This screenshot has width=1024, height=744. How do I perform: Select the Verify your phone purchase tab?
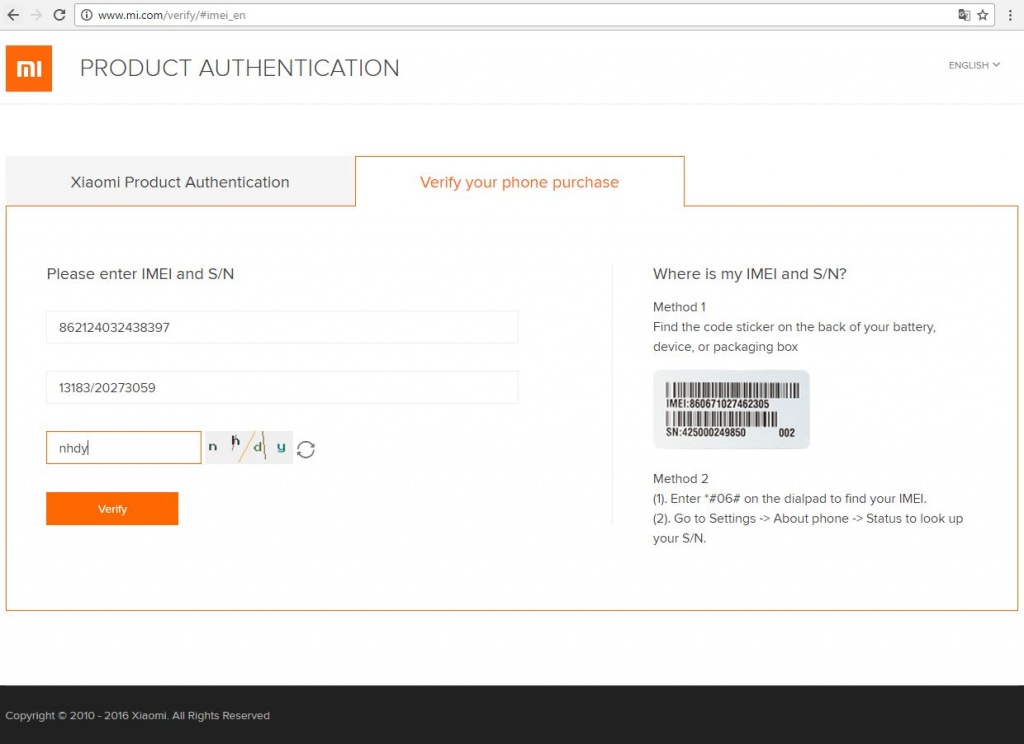tap(520, 182)
